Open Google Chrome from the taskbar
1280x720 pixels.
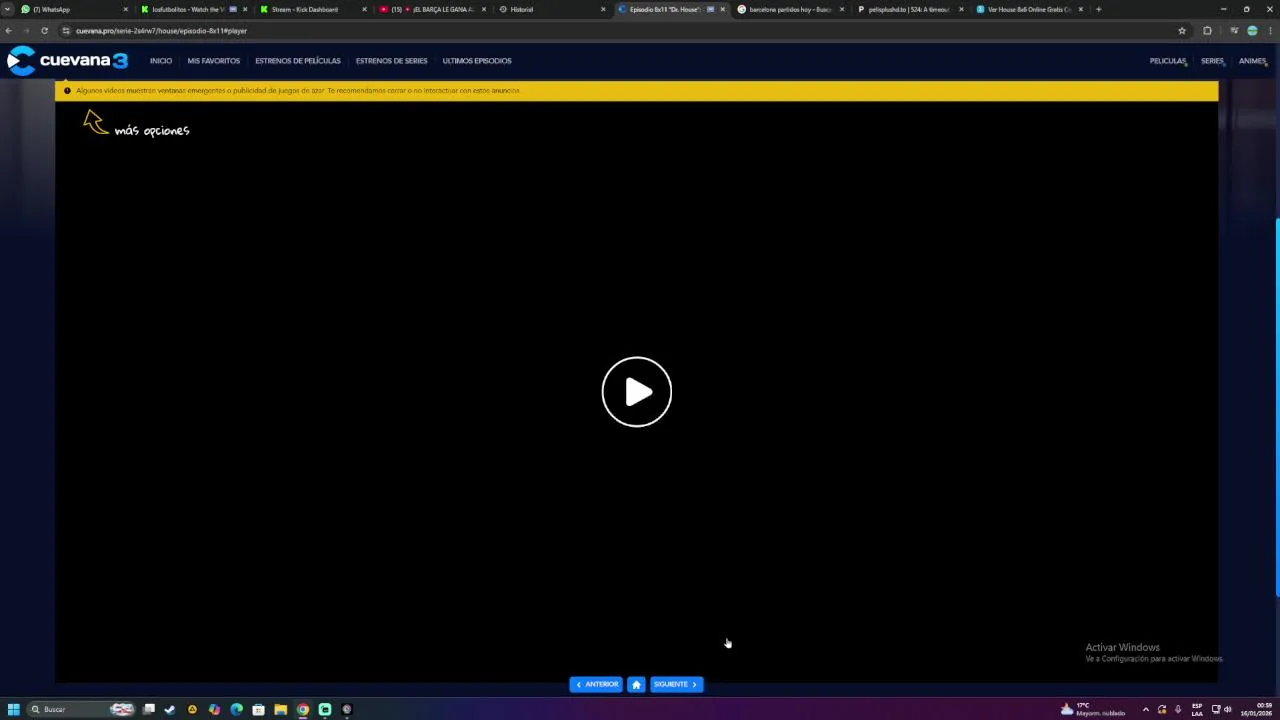point(303,709)
